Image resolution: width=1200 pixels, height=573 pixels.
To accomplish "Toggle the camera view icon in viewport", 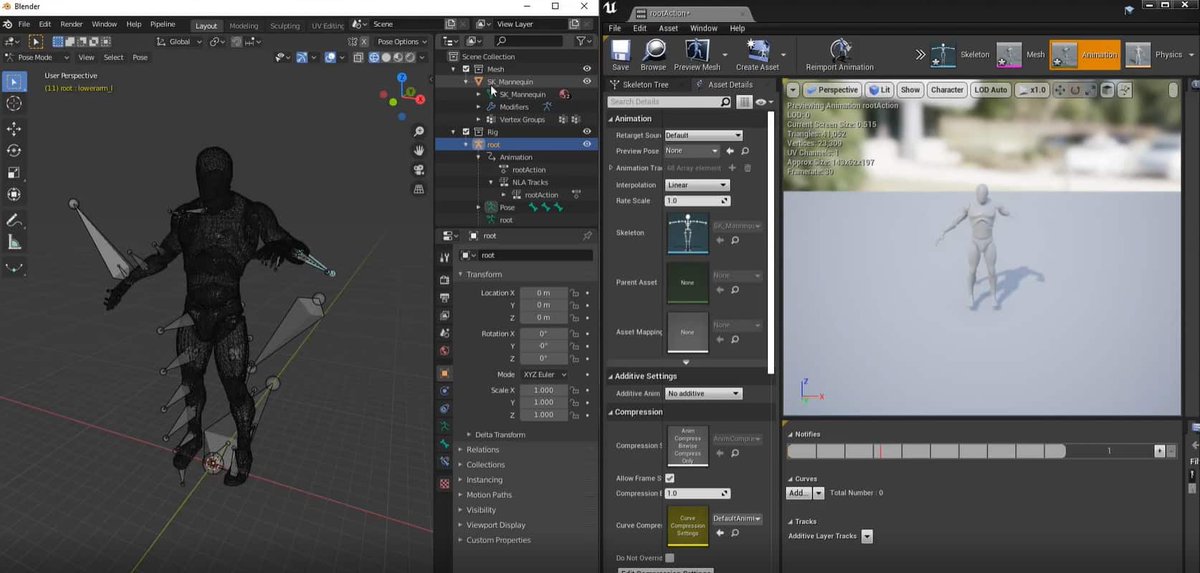I will click(418, 171).
